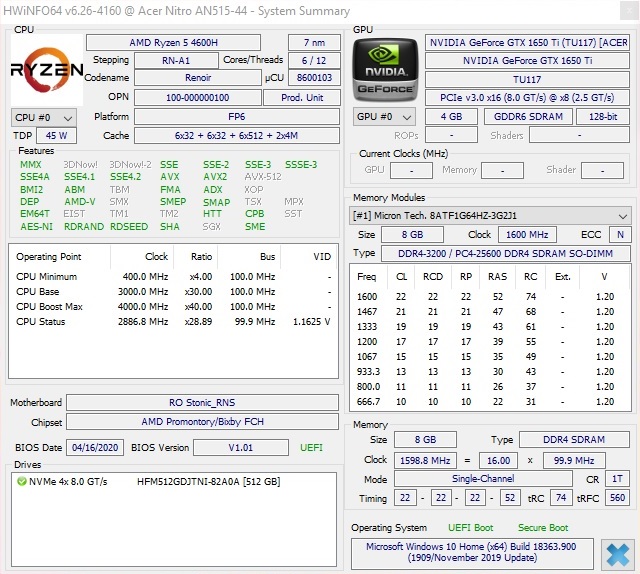Click the DDR4 SDRAM memory type field
Screen dimensions: 640x574
tap(574, 440)
